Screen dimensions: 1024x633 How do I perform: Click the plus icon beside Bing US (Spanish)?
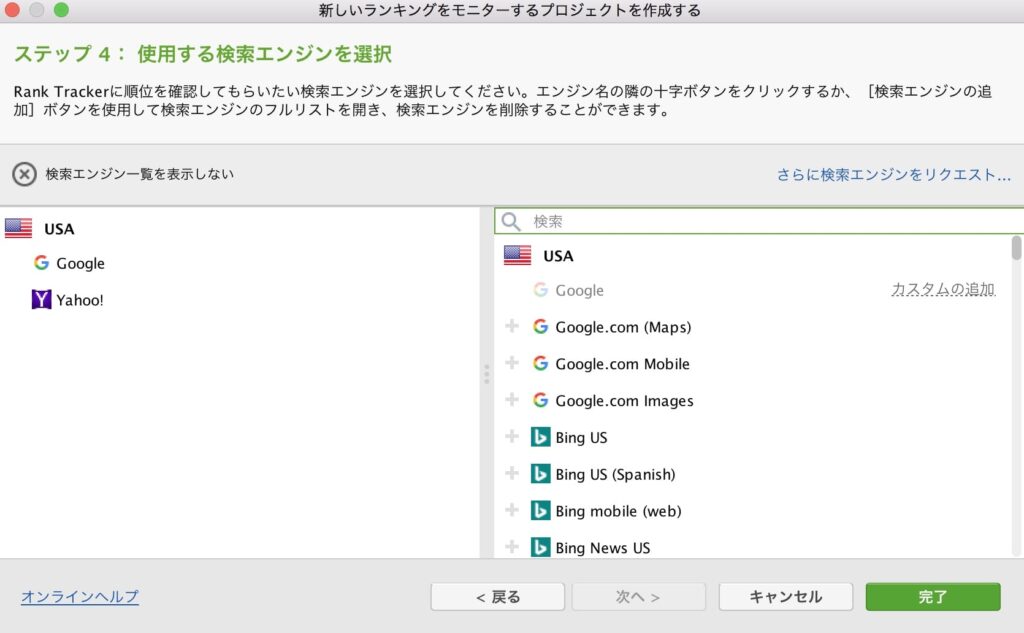[512, 473]
